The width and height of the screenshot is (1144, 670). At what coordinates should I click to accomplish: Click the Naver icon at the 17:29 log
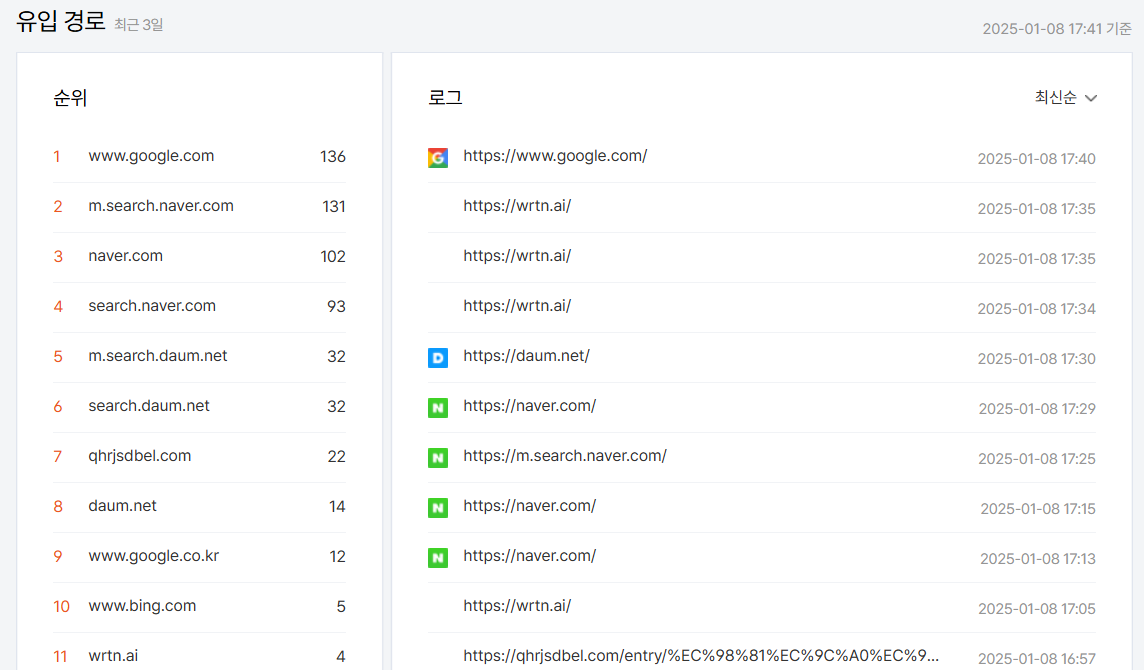tap(438, 408)
